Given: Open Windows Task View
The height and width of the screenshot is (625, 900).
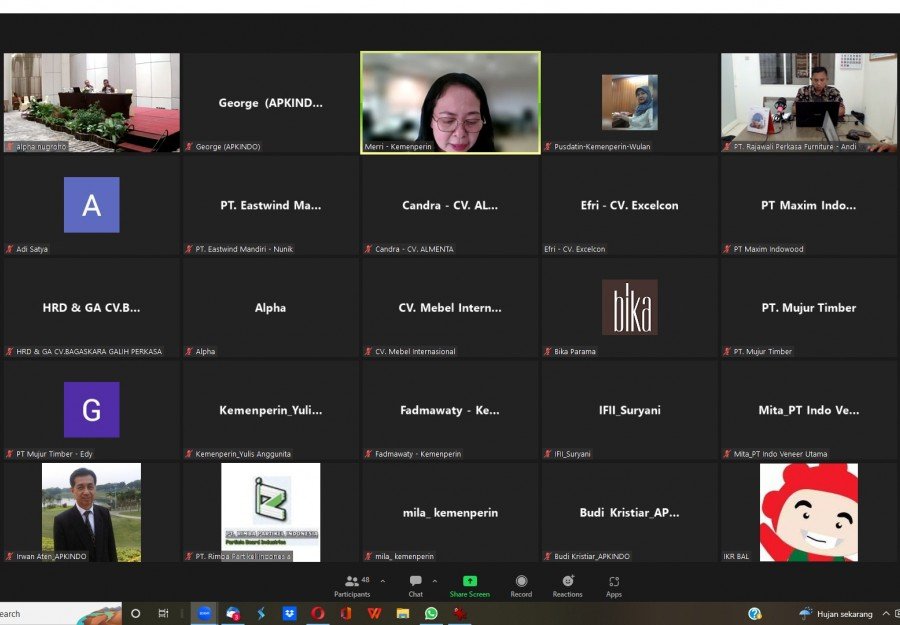Looking at the screenshot, I should 163,614.
